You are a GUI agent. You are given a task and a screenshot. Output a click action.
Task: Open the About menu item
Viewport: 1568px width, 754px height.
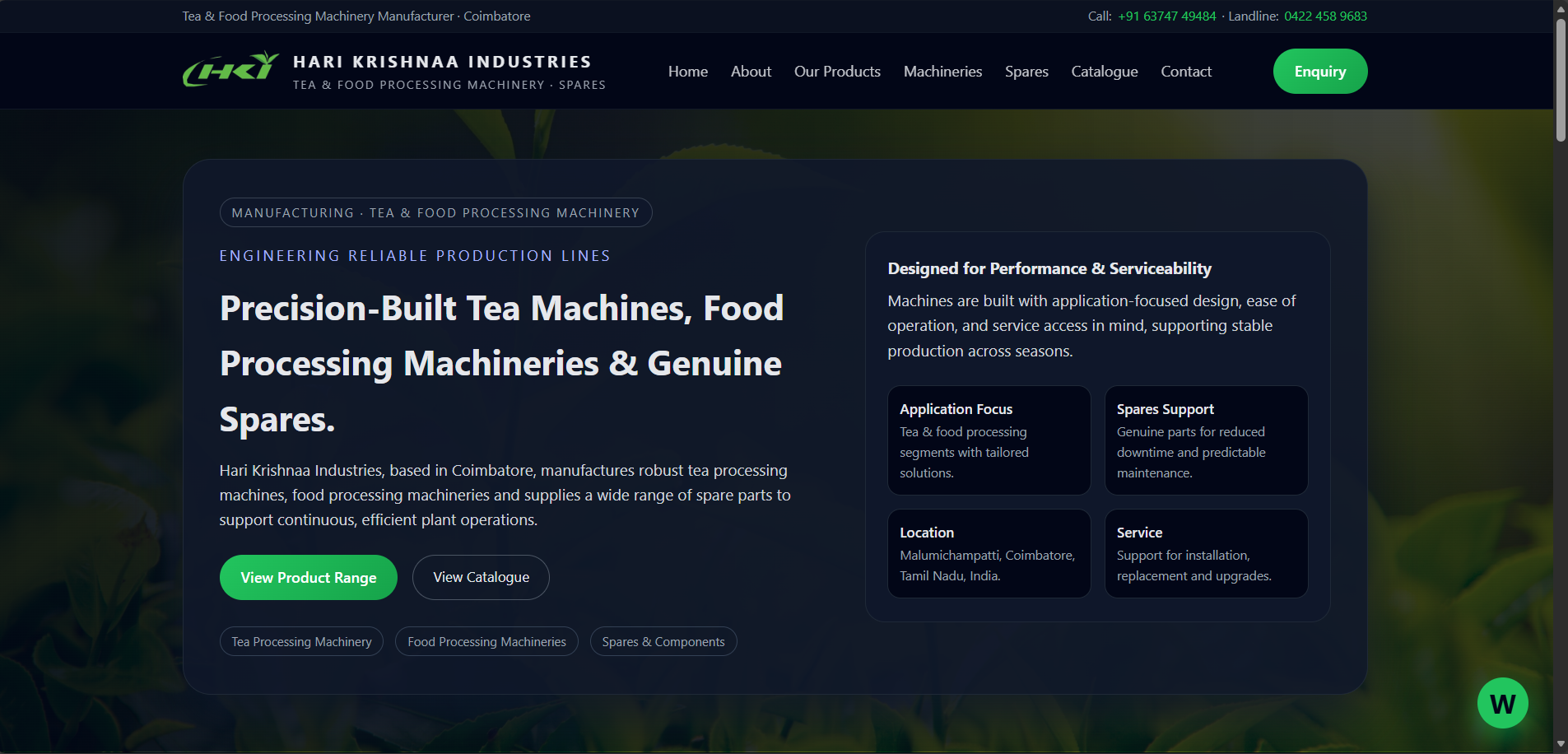pyautogui.click(x=751, y=72)
